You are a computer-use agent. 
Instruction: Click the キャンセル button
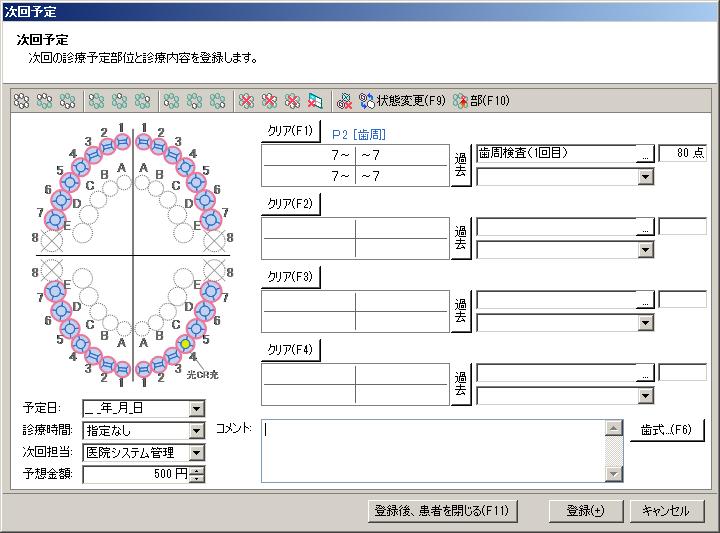coord(666,511)
